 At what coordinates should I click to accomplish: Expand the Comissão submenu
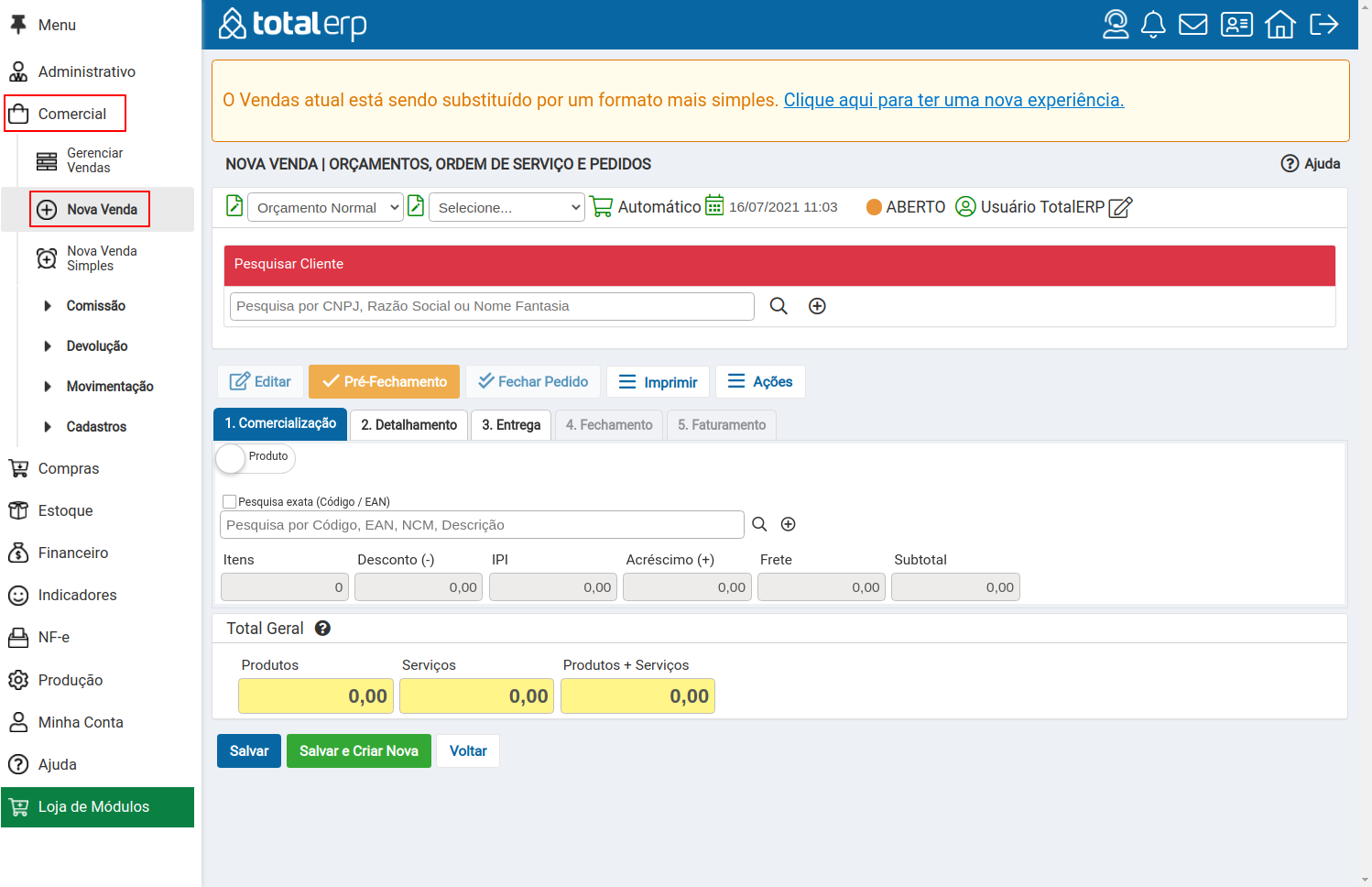[x=95, y=305]
